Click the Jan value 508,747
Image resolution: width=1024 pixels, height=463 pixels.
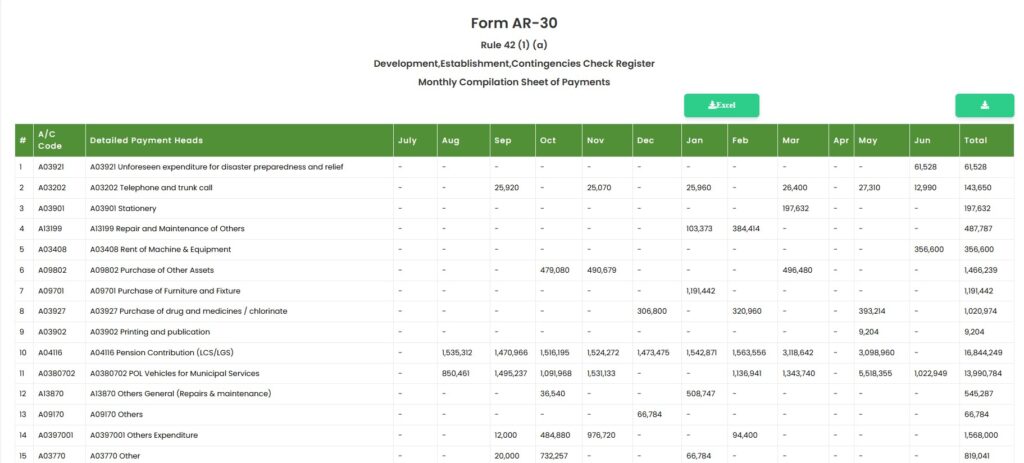[x=701, y=394]
